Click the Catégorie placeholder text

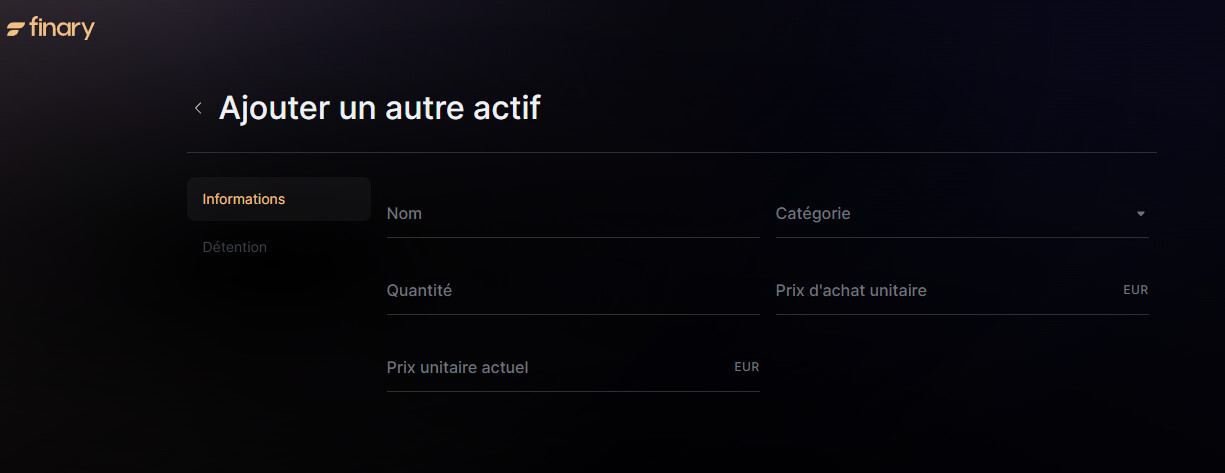pos(813,214)
